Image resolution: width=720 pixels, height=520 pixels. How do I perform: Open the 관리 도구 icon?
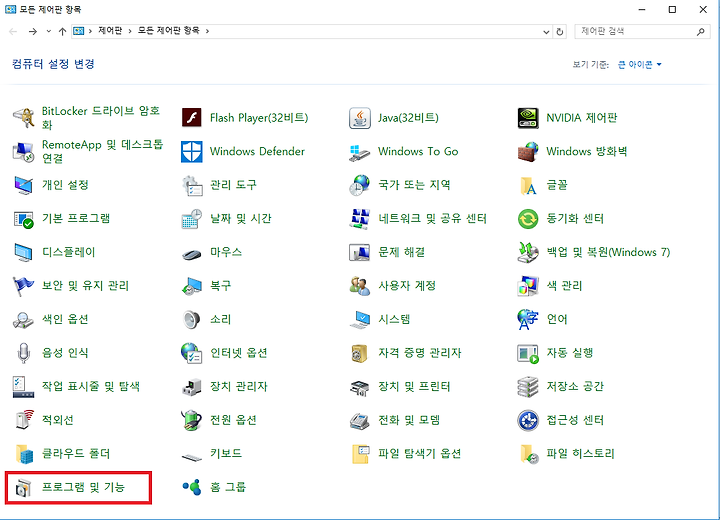(x=191, y=185)
